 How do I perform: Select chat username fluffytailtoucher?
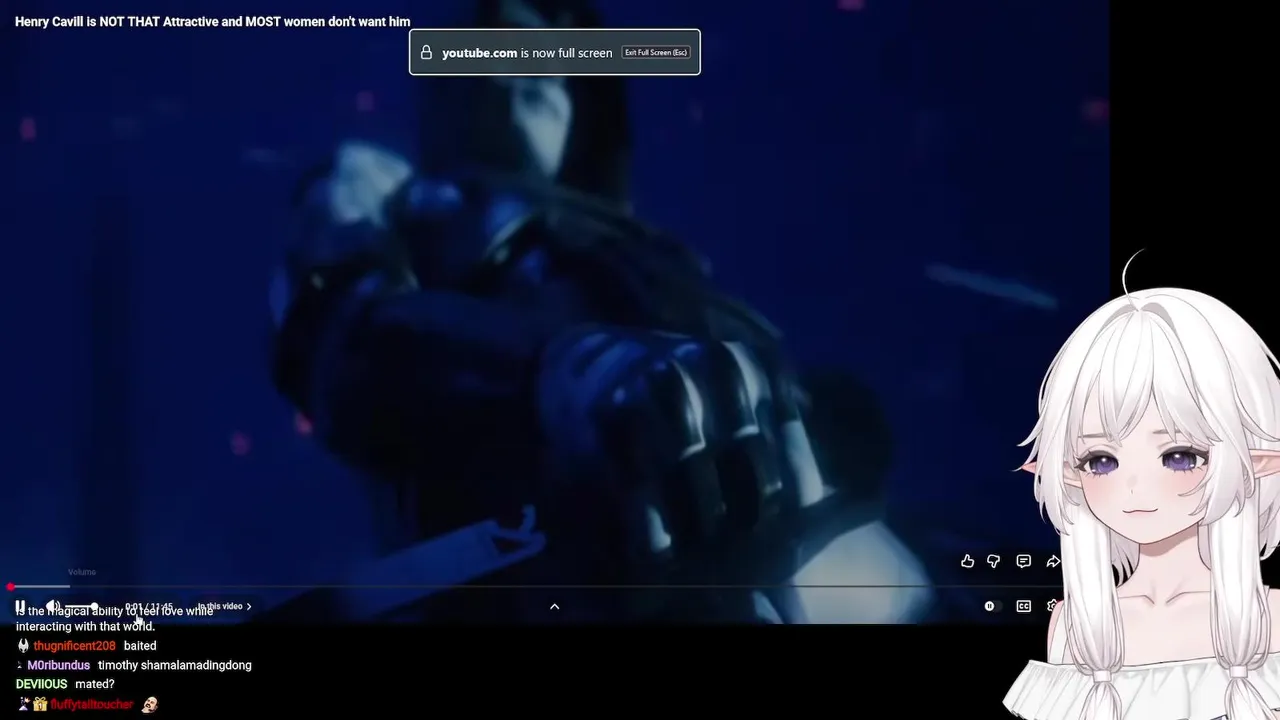pos(92,704)
